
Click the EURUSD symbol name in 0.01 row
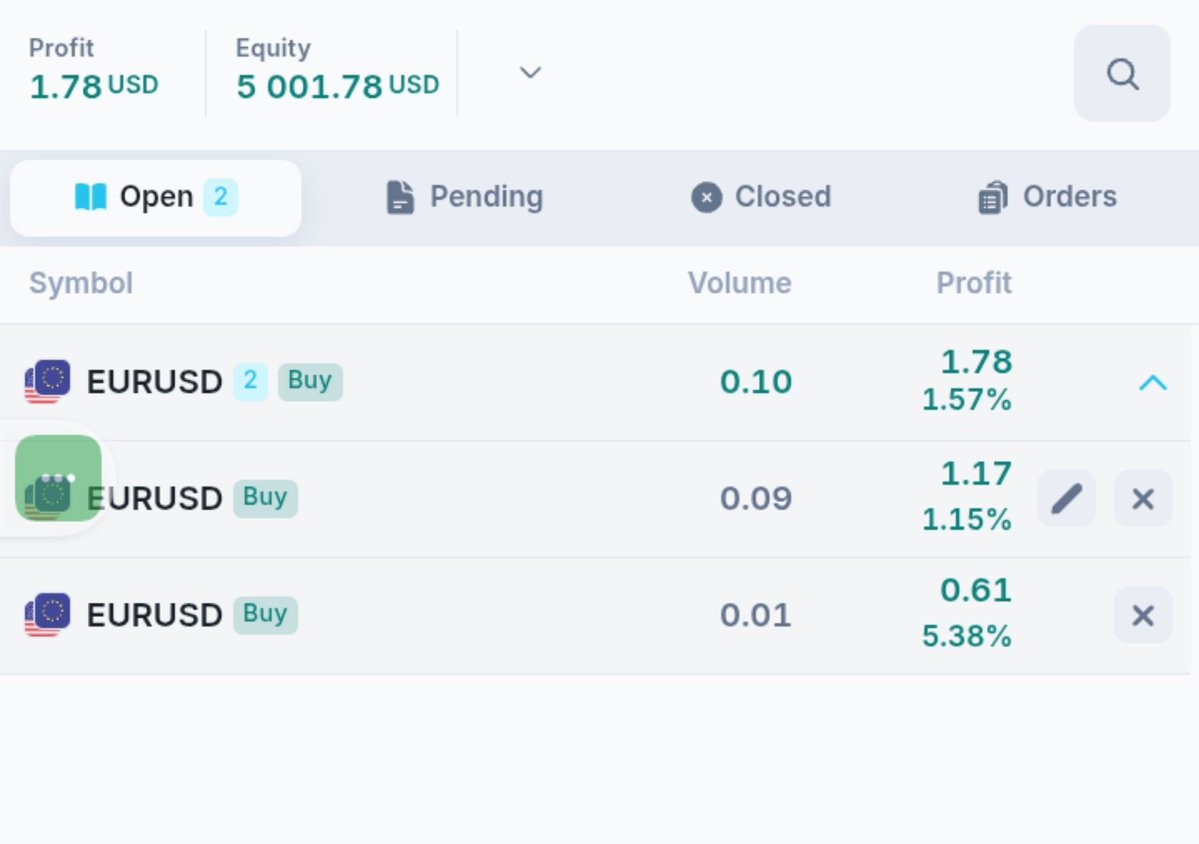point(154,615)
